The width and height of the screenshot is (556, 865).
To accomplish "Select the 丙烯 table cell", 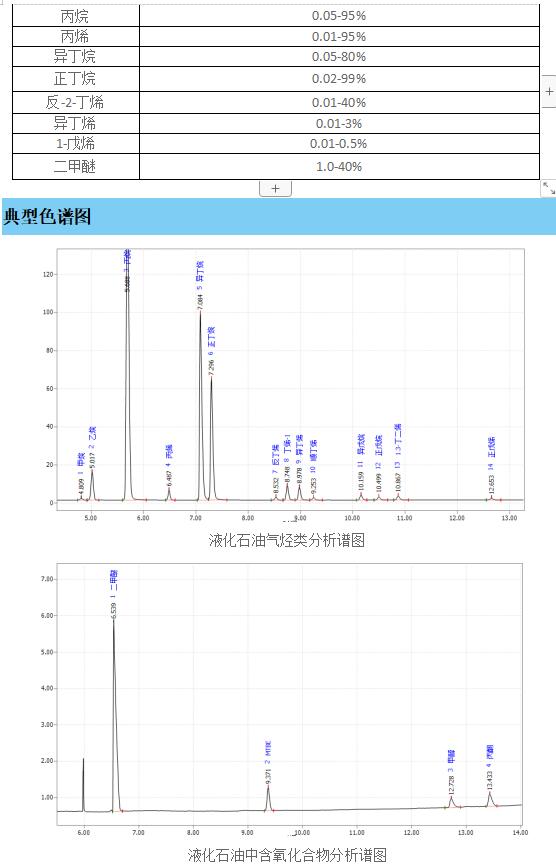I will pyautogui.click(x=76, y=37).
